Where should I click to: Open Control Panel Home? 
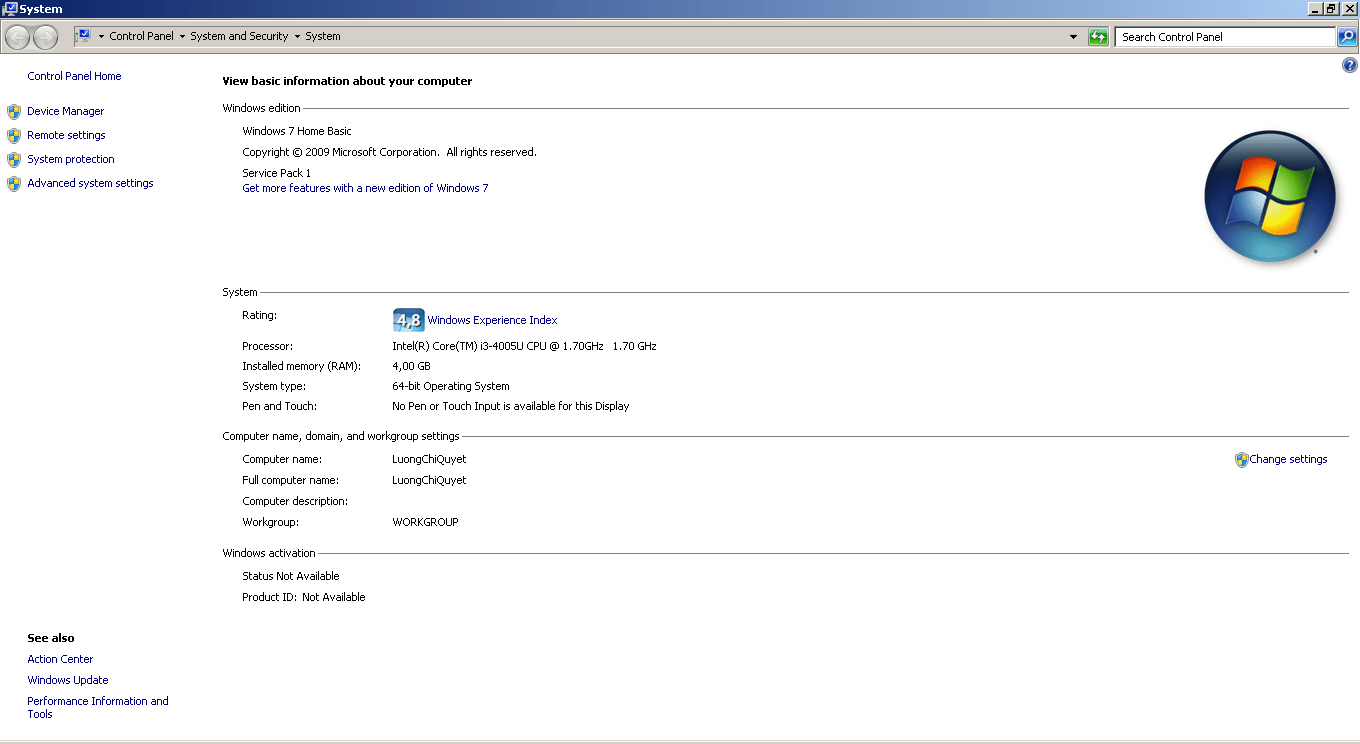point(74,76)
